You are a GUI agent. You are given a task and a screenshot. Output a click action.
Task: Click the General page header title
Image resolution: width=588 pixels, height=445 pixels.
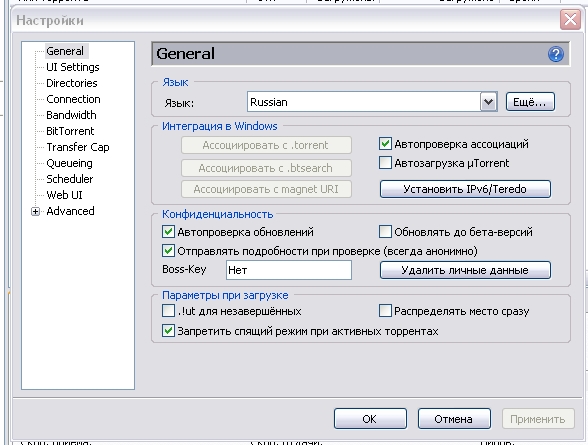(x=186, y=54)
